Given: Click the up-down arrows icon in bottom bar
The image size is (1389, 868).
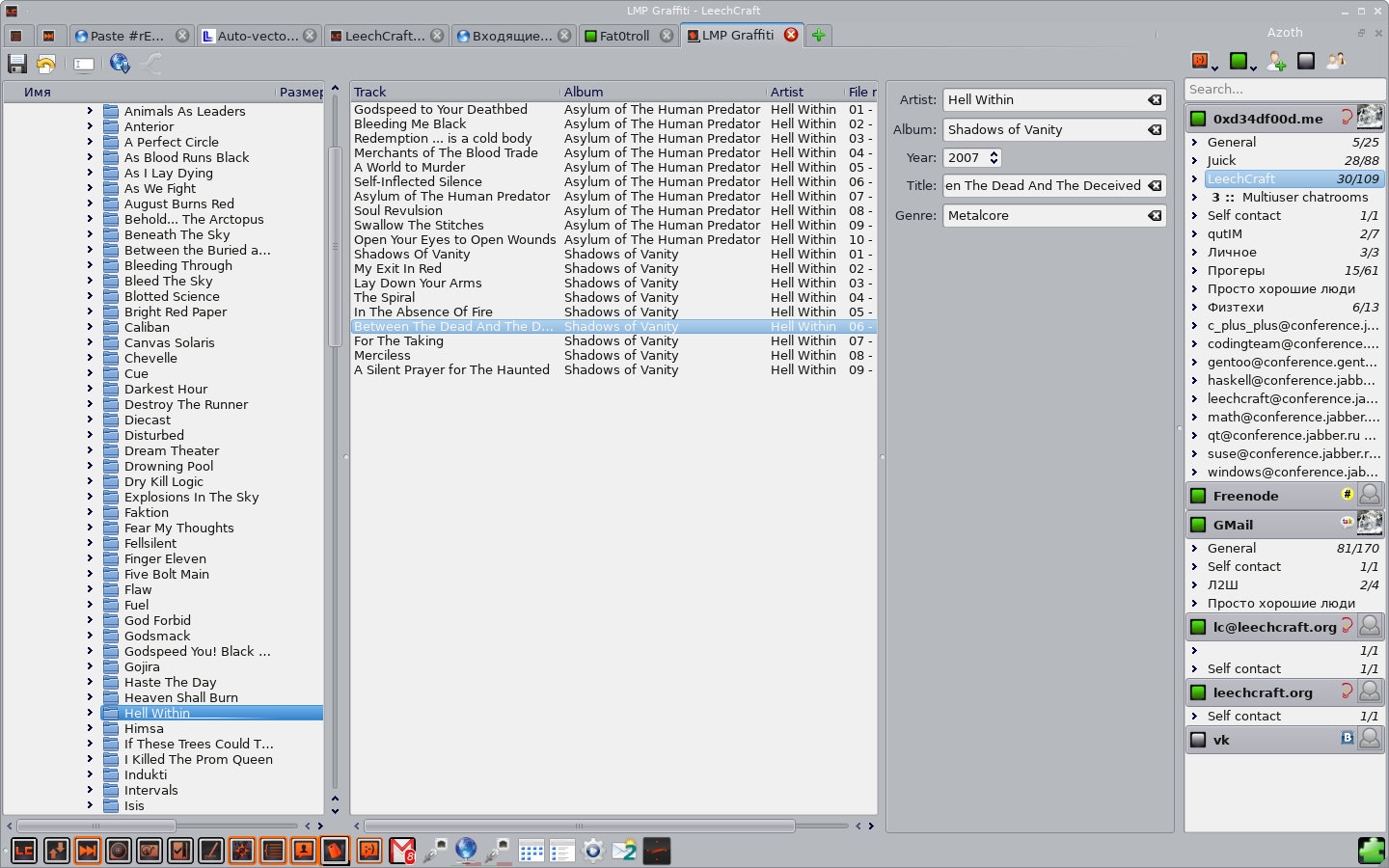Looking at the screenshot, I should 57,851.
